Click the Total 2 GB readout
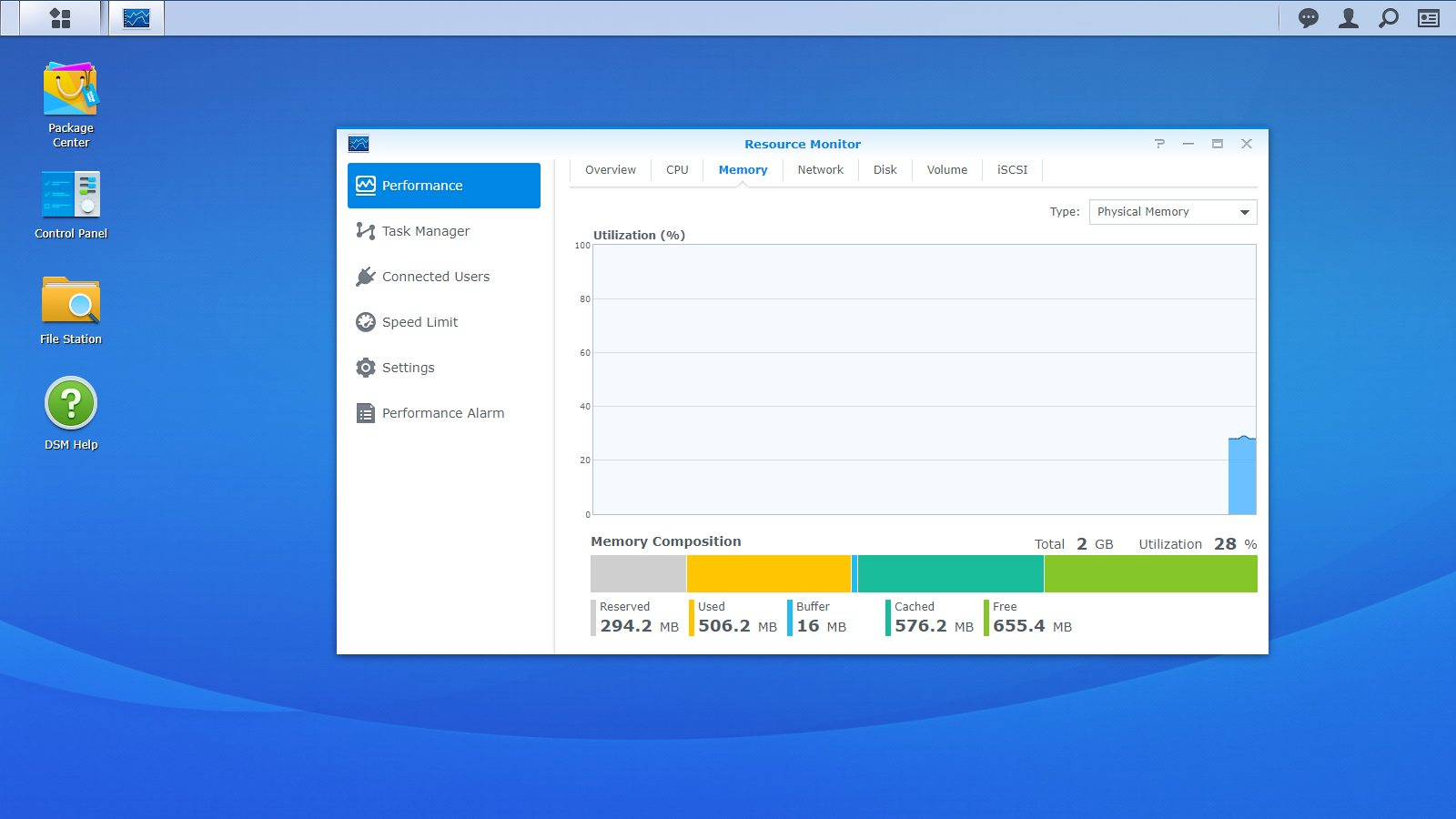The width and height of the screenshot is (1456, 819). click(x=1074, y=544)
